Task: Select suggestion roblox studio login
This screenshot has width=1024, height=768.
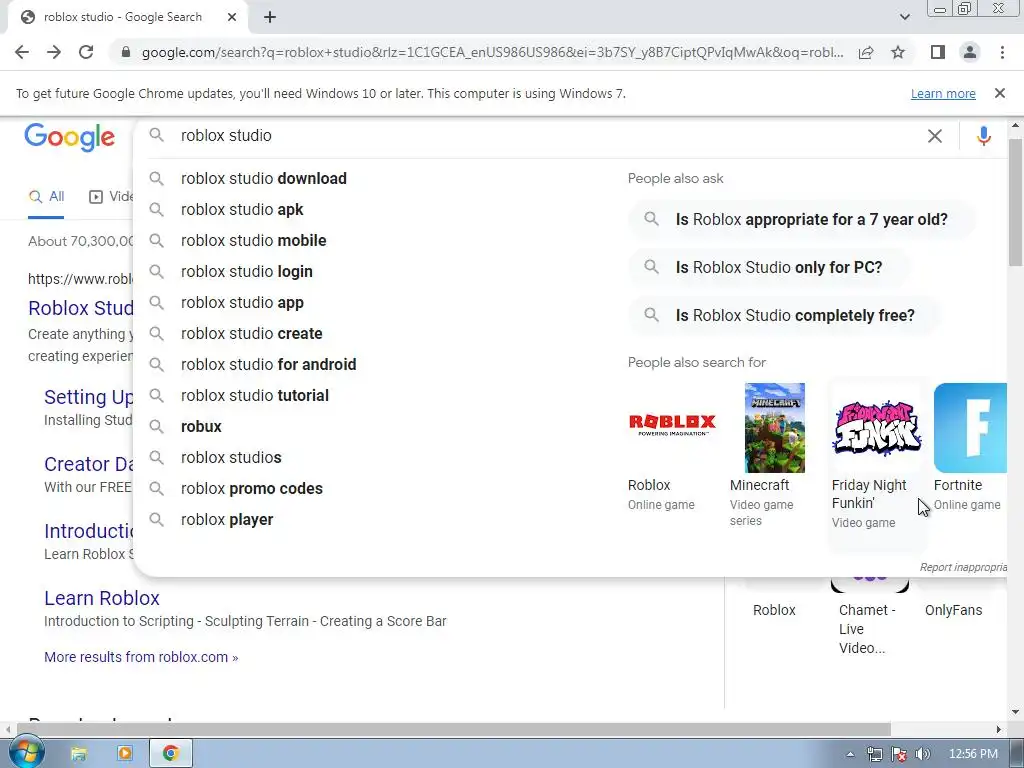Action: click(x=246, y=272)
